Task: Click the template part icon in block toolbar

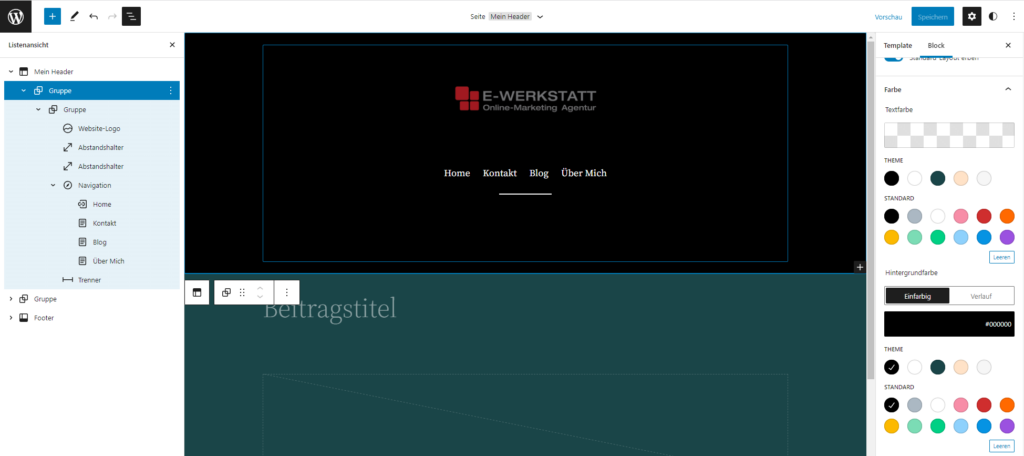Action: pos(197,293)
